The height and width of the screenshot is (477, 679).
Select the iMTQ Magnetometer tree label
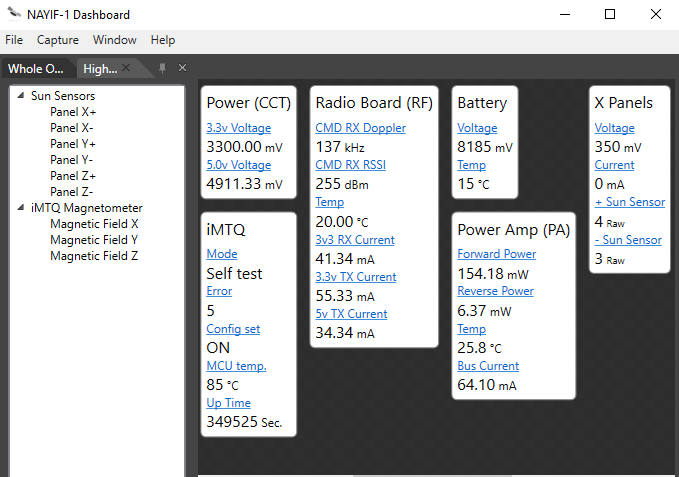[x=87, y=208]
